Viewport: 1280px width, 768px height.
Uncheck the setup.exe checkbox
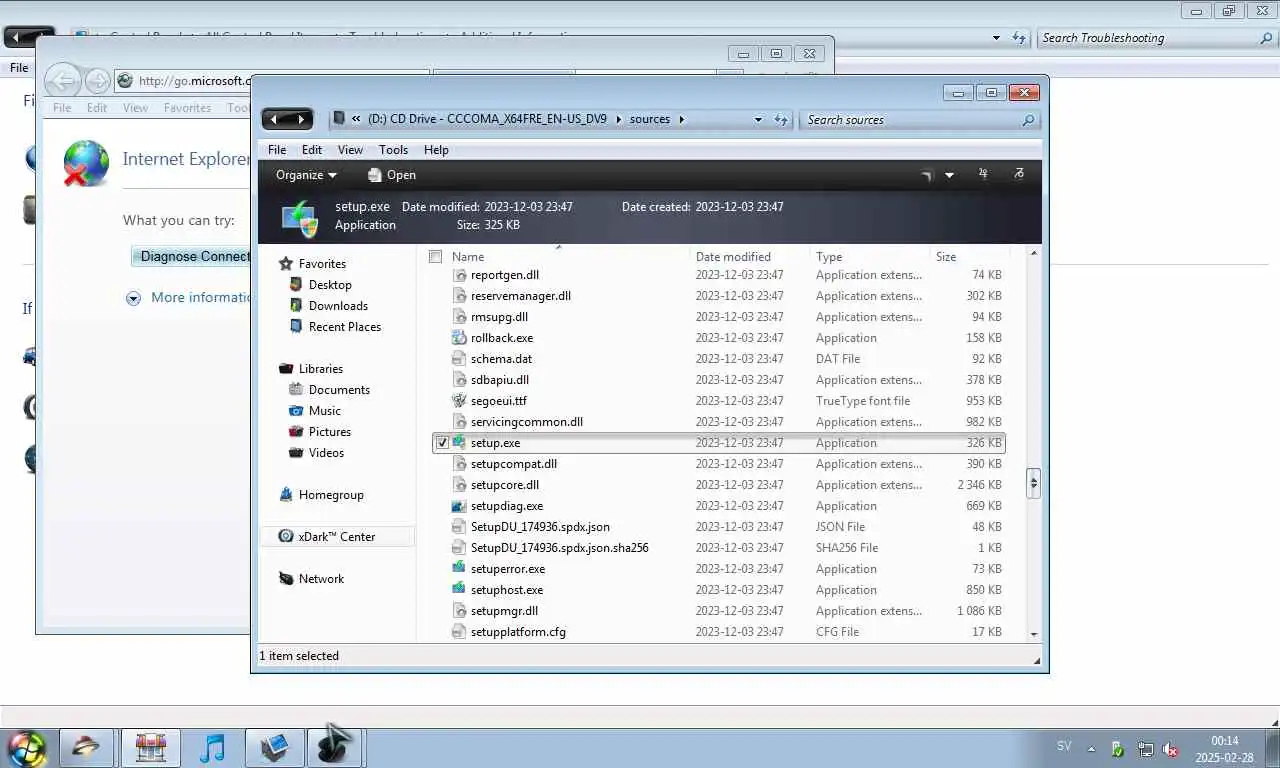(442, 443)
